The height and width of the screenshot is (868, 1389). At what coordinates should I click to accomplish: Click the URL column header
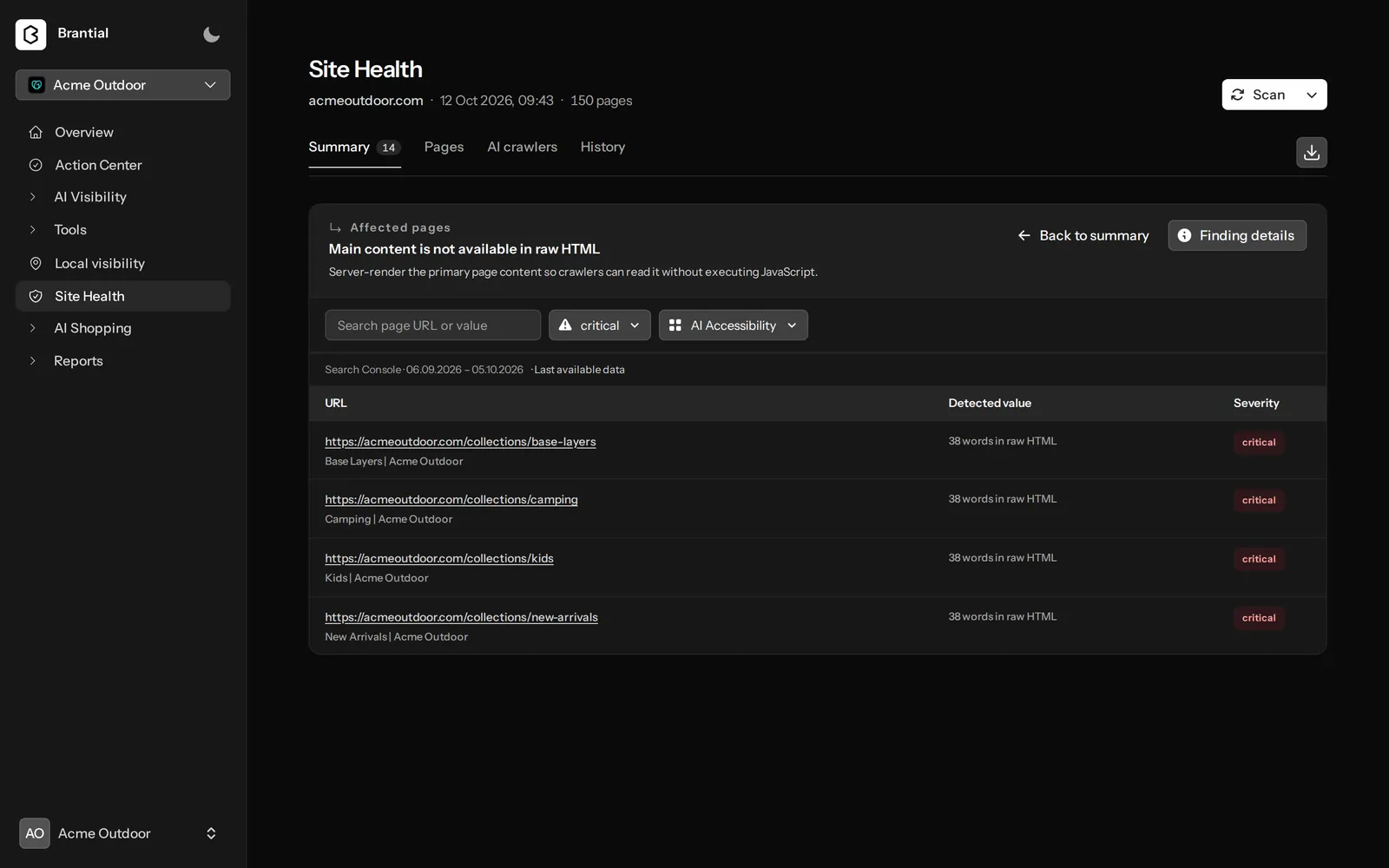point(336,403)
